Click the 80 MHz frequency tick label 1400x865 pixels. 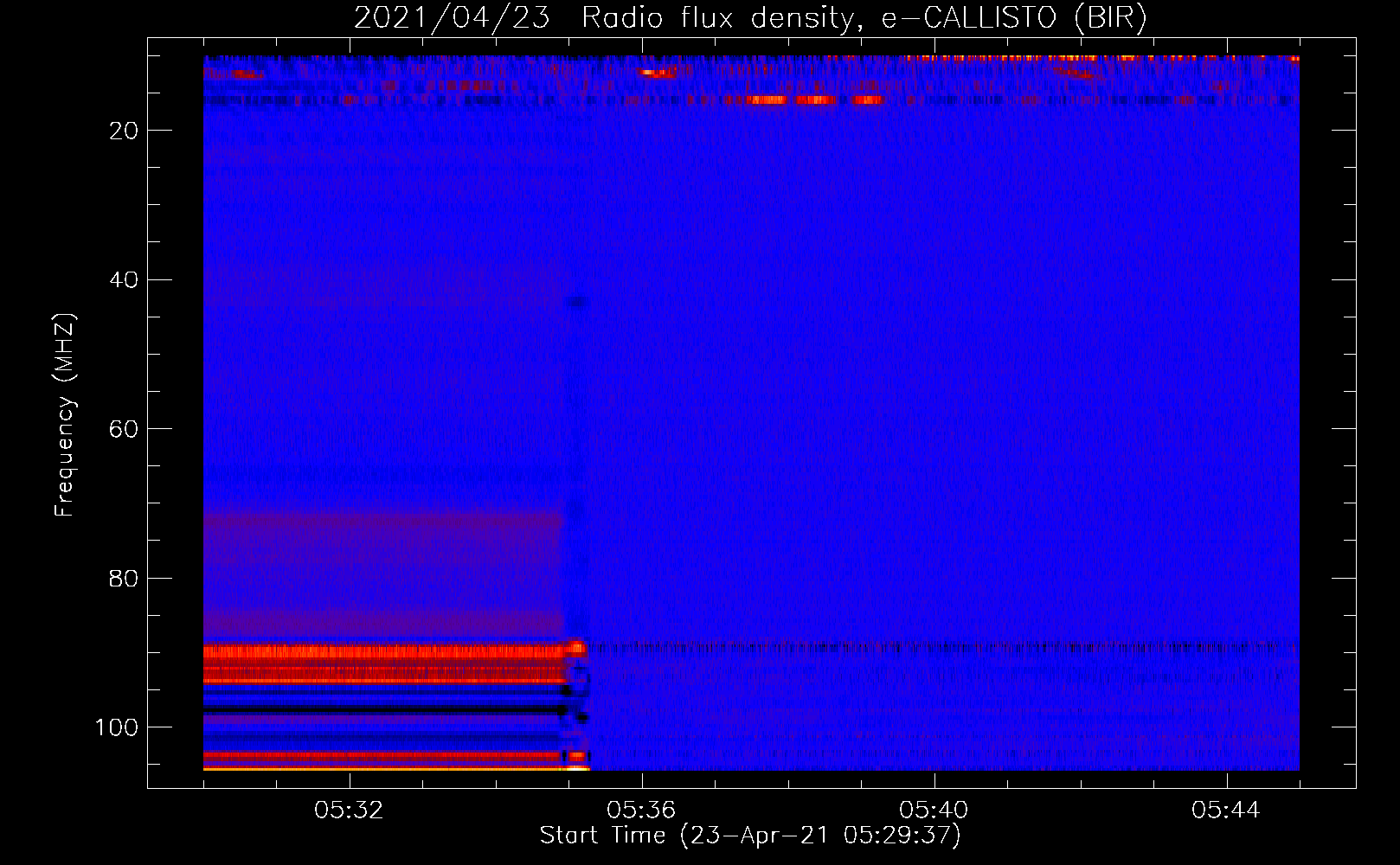(x=125, y=579)
